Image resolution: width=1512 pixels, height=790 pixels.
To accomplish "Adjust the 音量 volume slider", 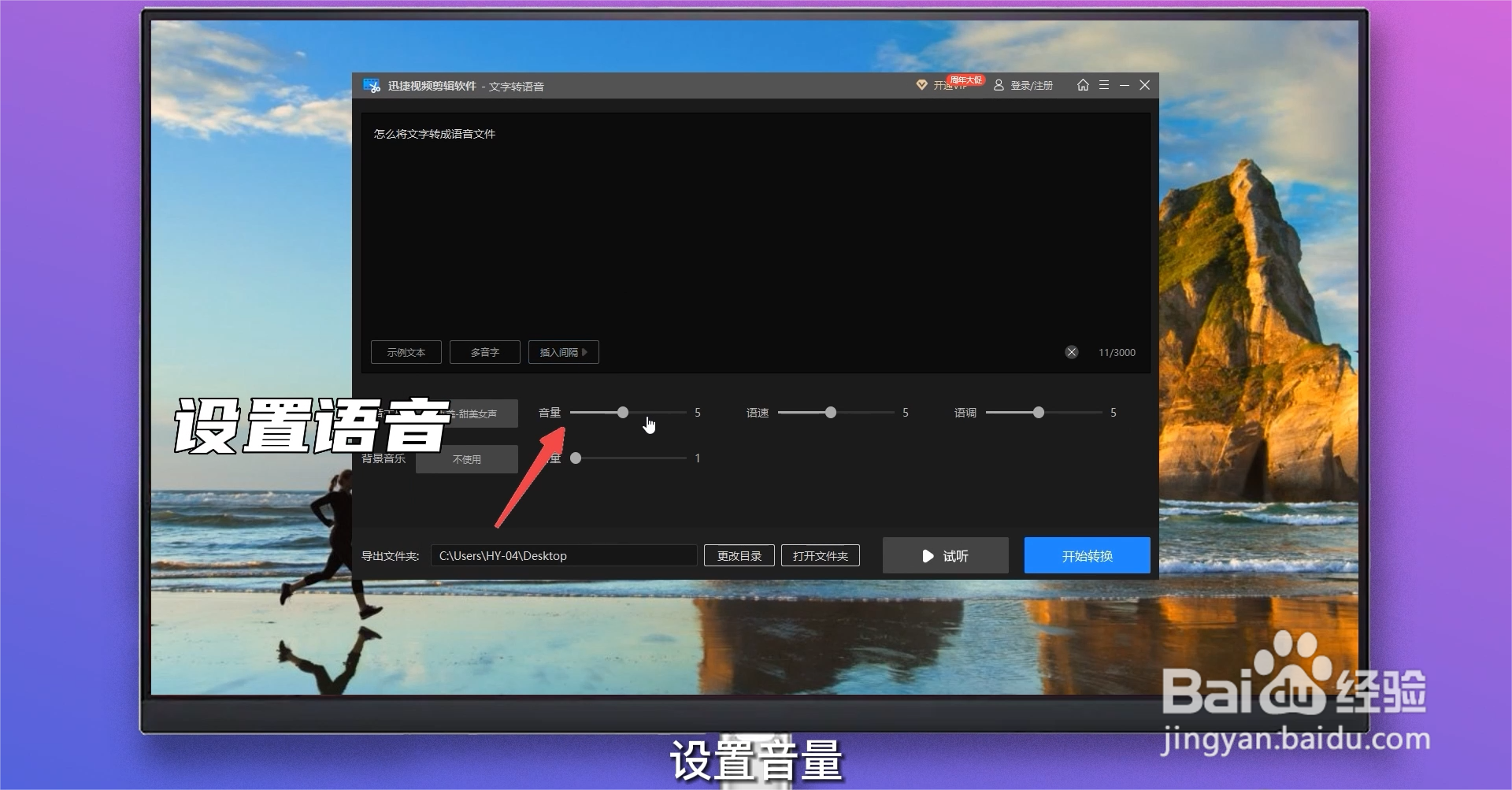I will 623,412.
